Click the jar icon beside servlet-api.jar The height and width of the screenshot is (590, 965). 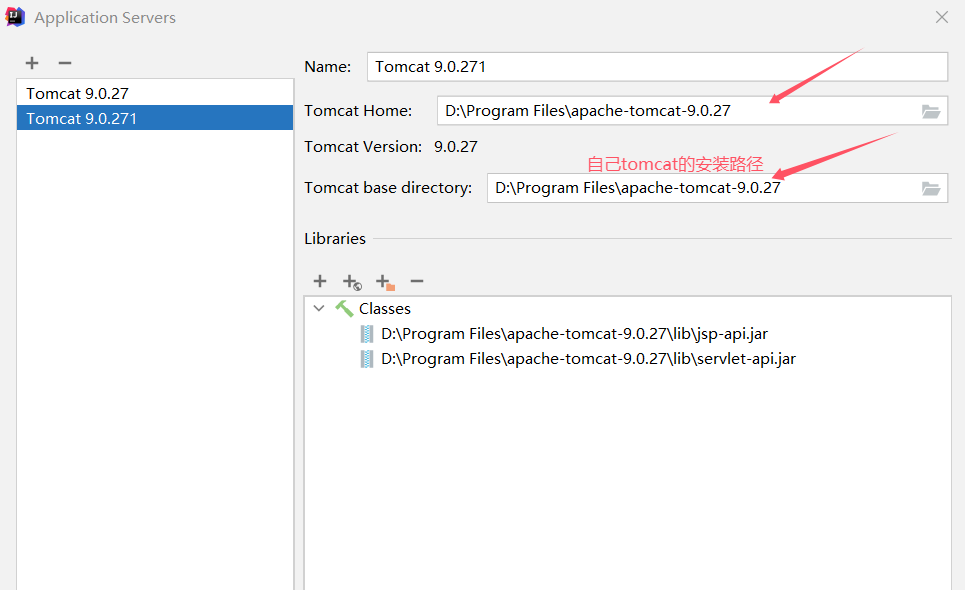click(x=367, y=359)
